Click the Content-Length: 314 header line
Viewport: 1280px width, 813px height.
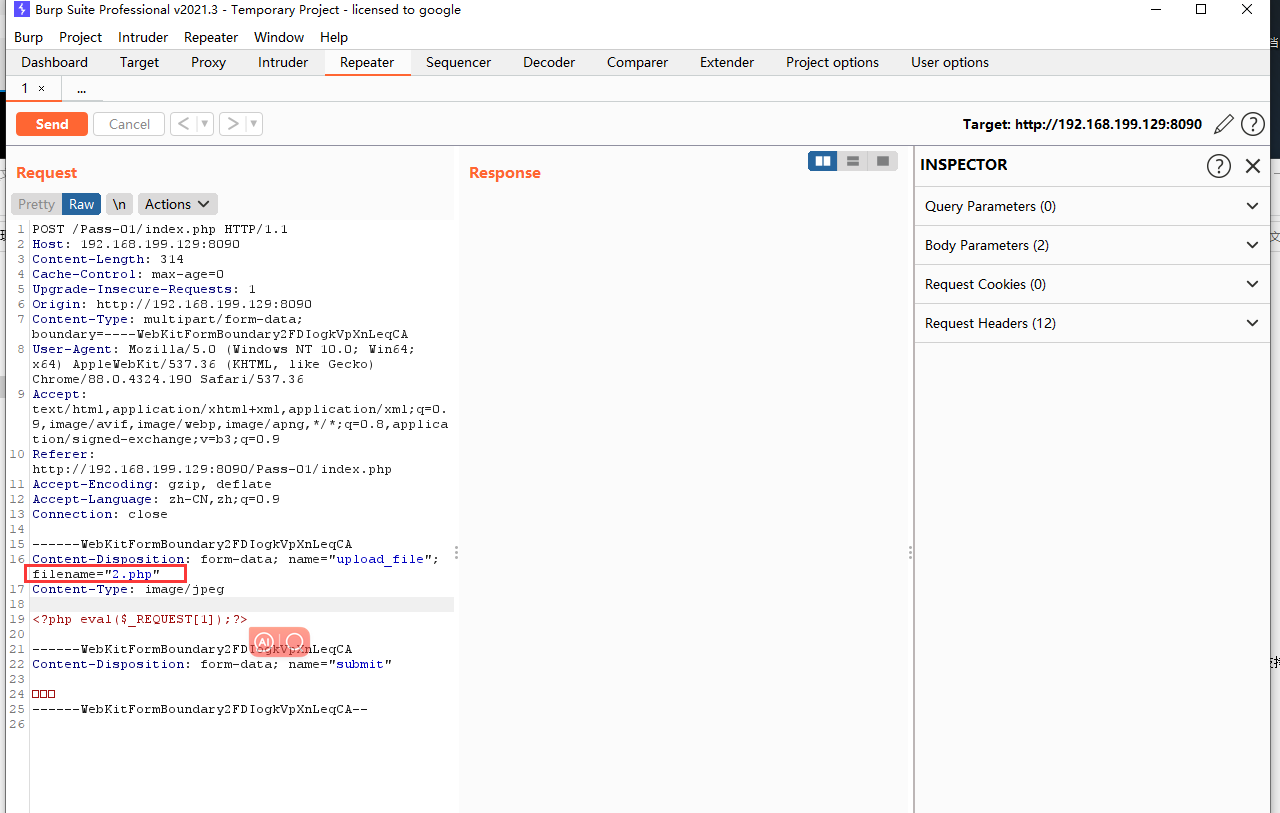(108, 259)
